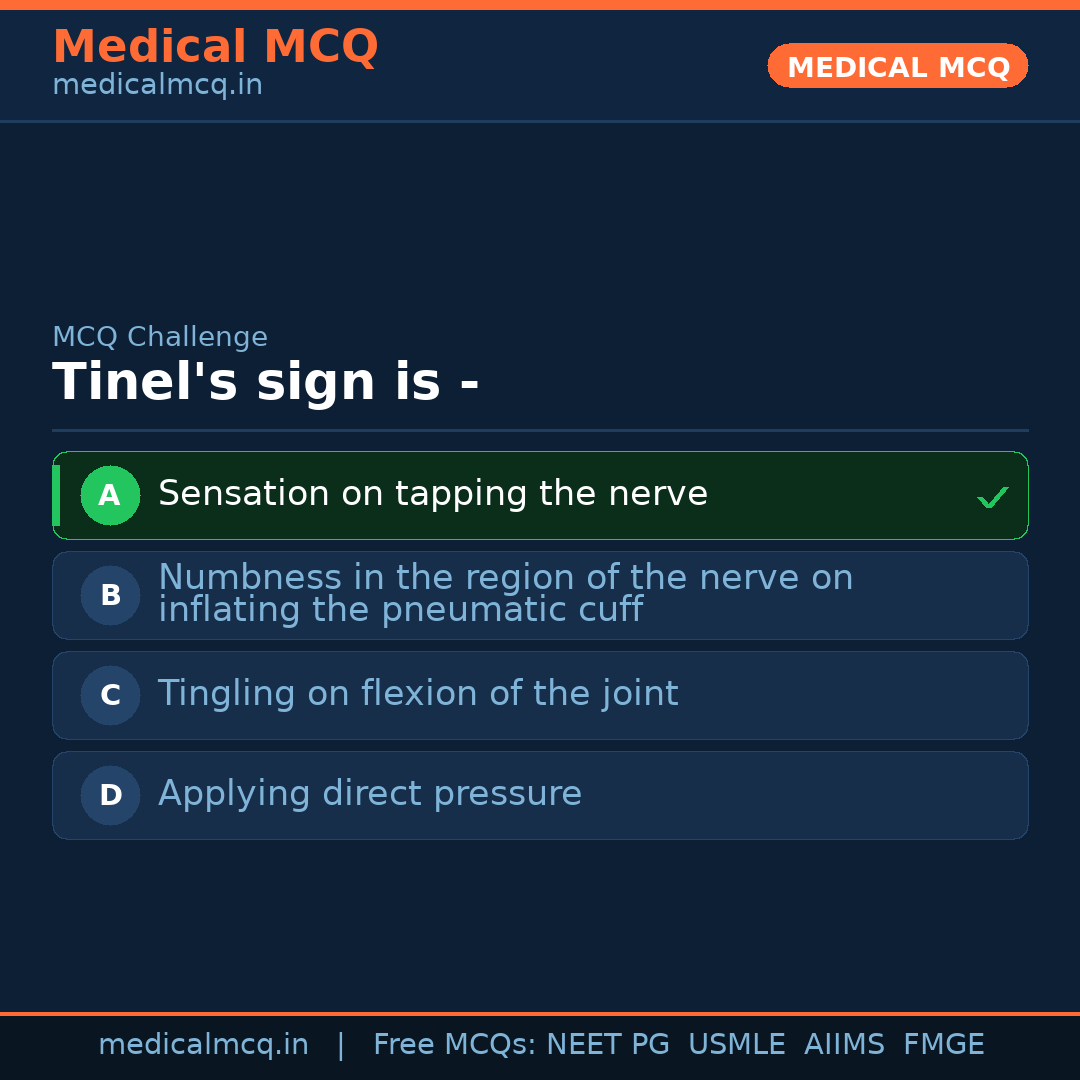
Task: Select answer "Sensation on tapping the nerve"
Action: [432, 494]
